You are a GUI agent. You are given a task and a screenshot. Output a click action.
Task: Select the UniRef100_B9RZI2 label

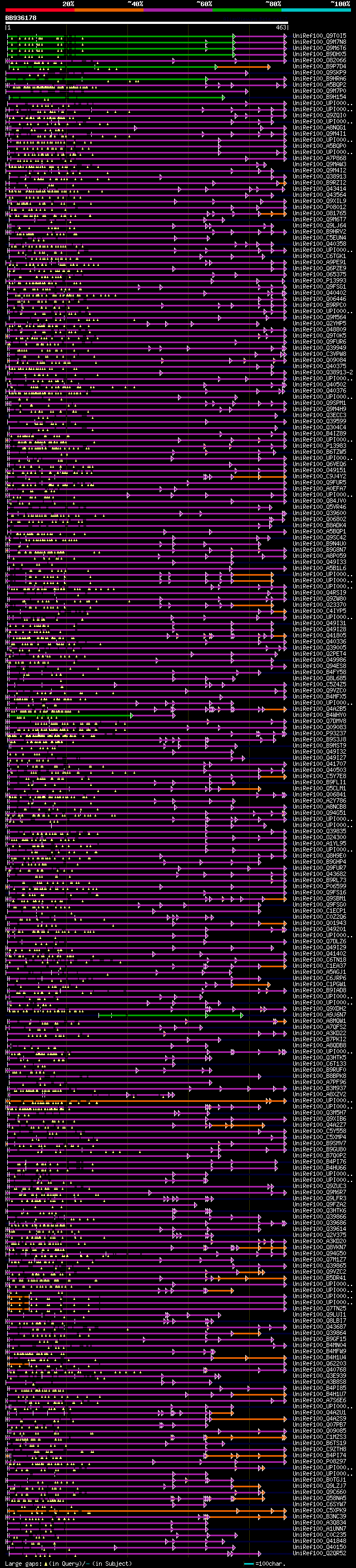(319, 182)
